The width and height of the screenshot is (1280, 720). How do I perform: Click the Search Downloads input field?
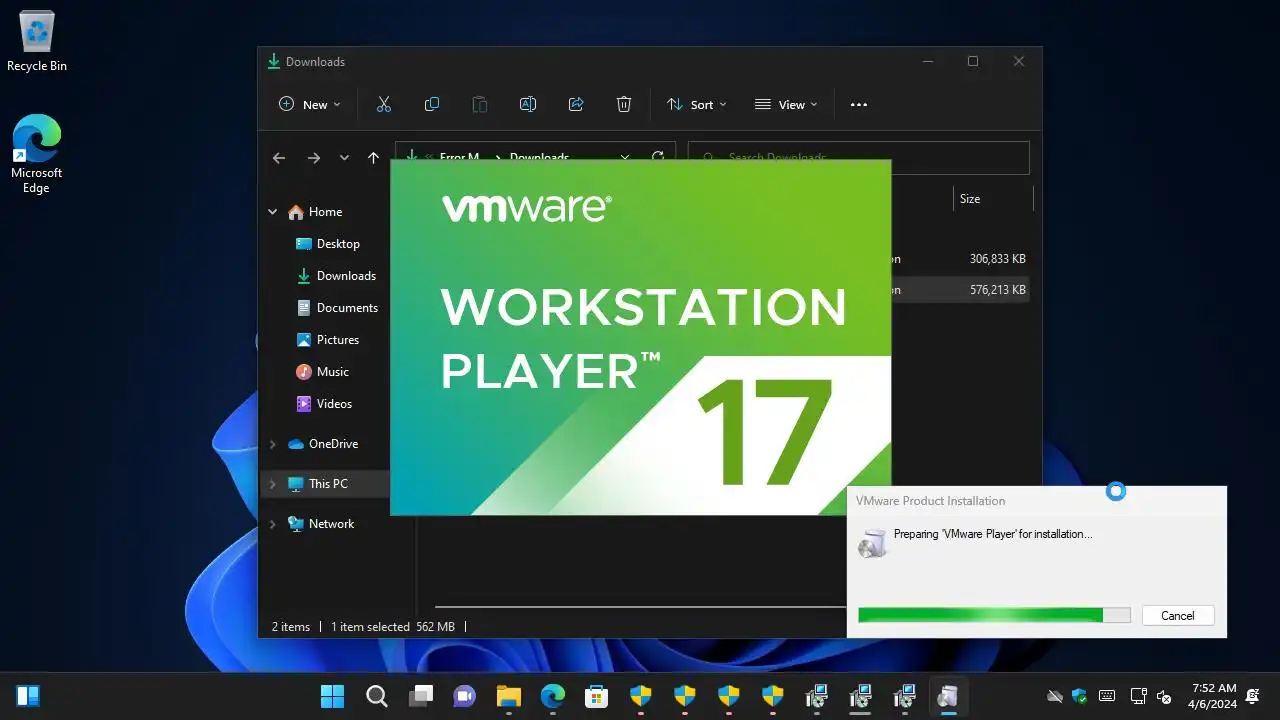coord(859,157)
